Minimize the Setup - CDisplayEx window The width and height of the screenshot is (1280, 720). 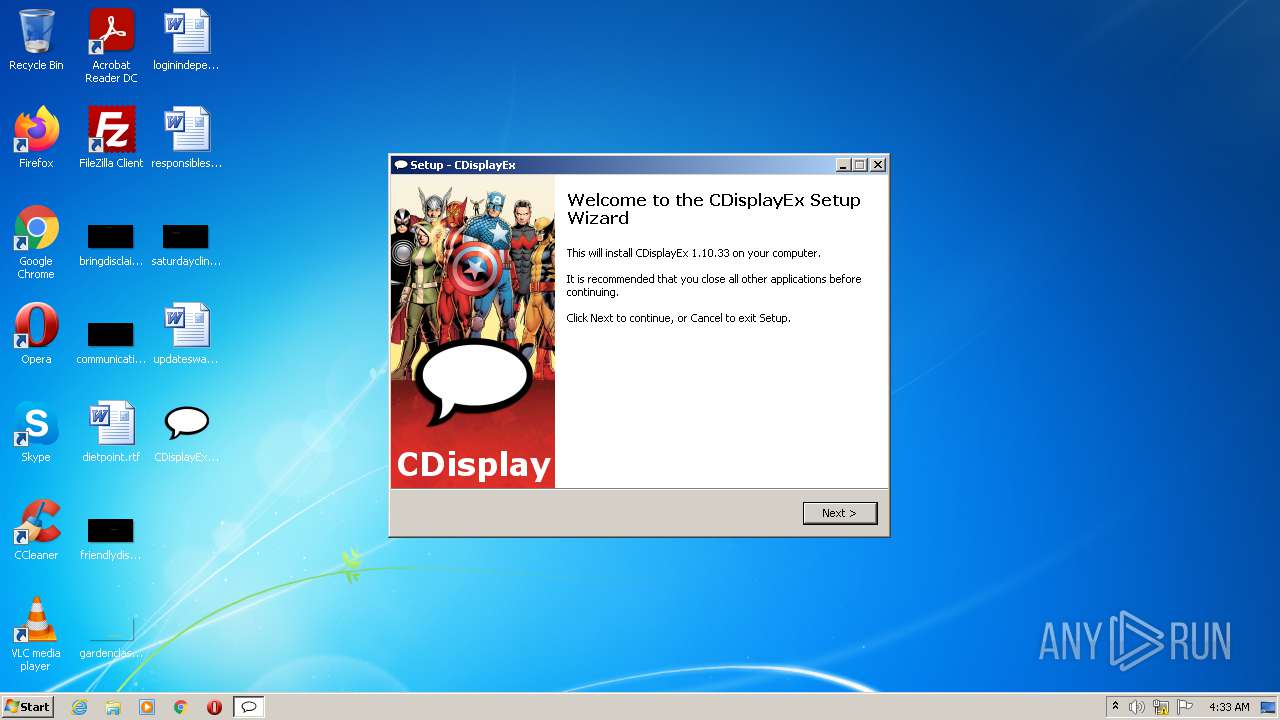click(843, 165)
